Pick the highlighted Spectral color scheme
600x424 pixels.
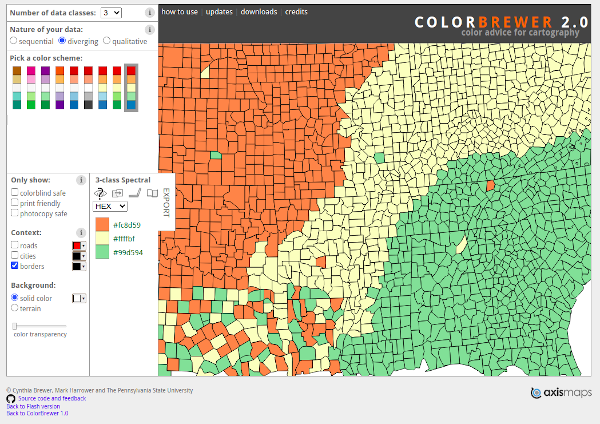tap(131, 88)
